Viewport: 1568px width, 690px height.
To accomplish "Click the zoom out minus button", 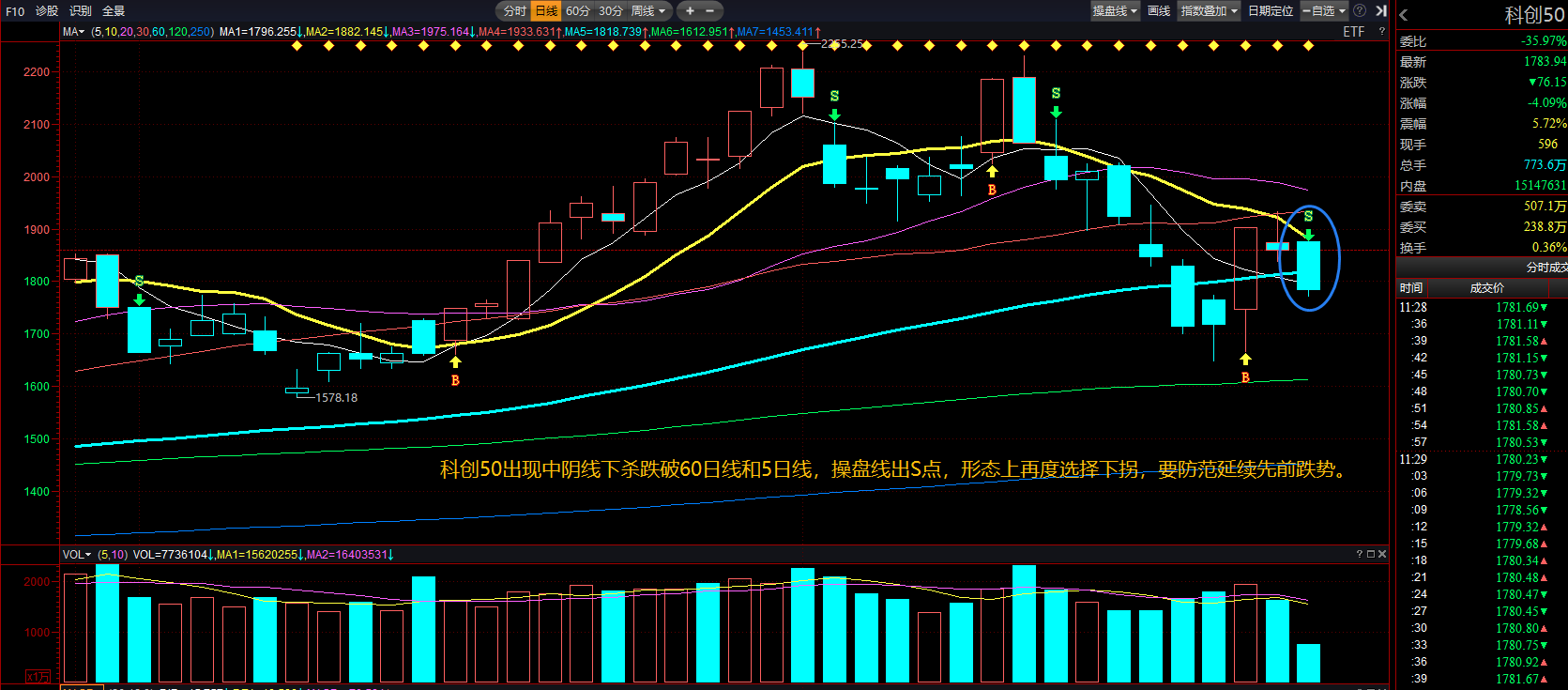I will coord(710,11).
